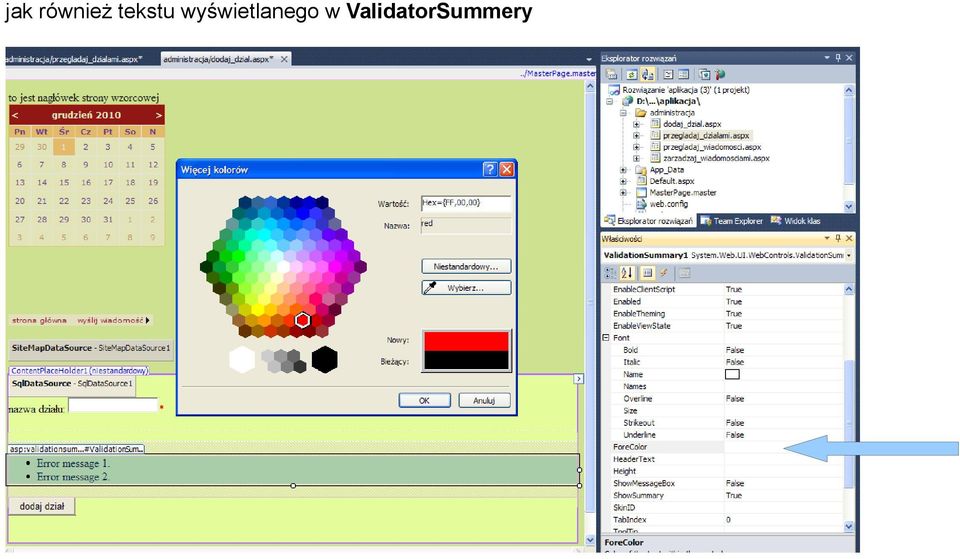Screen dimensions: 960x559
Task: Click the Font Name property value box
Action: tap(732, 374)
